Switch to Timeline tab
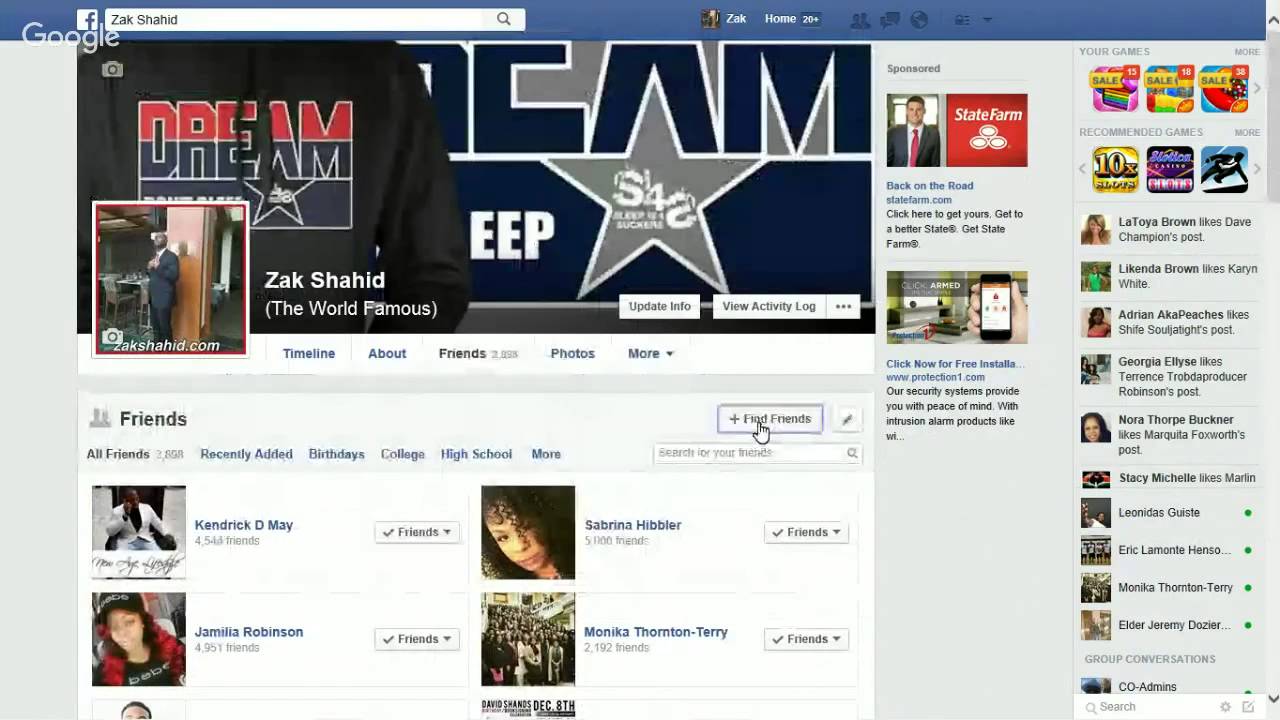The image size is (1280, 720). 309,353
